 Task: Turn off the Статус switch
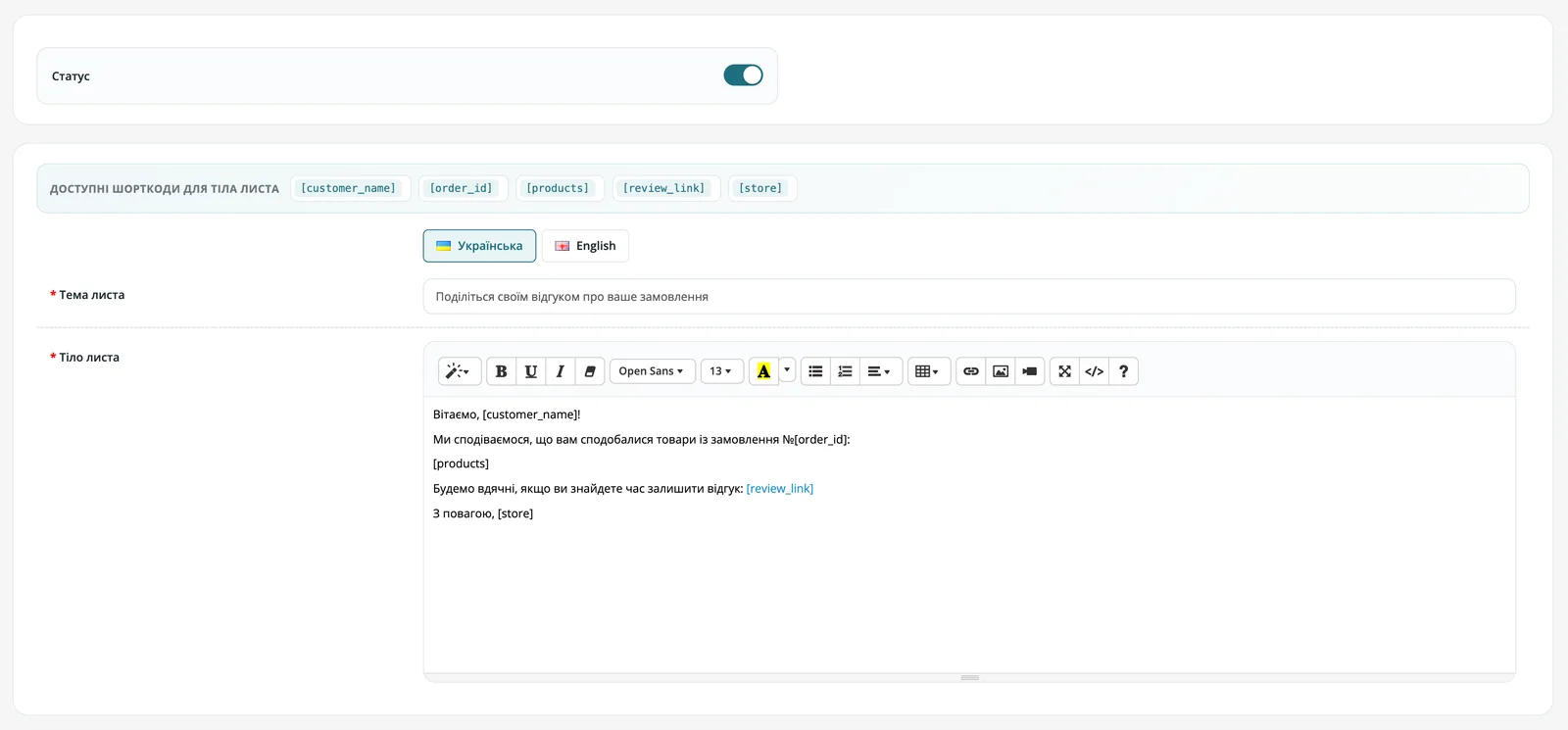[x=743, y=75]
